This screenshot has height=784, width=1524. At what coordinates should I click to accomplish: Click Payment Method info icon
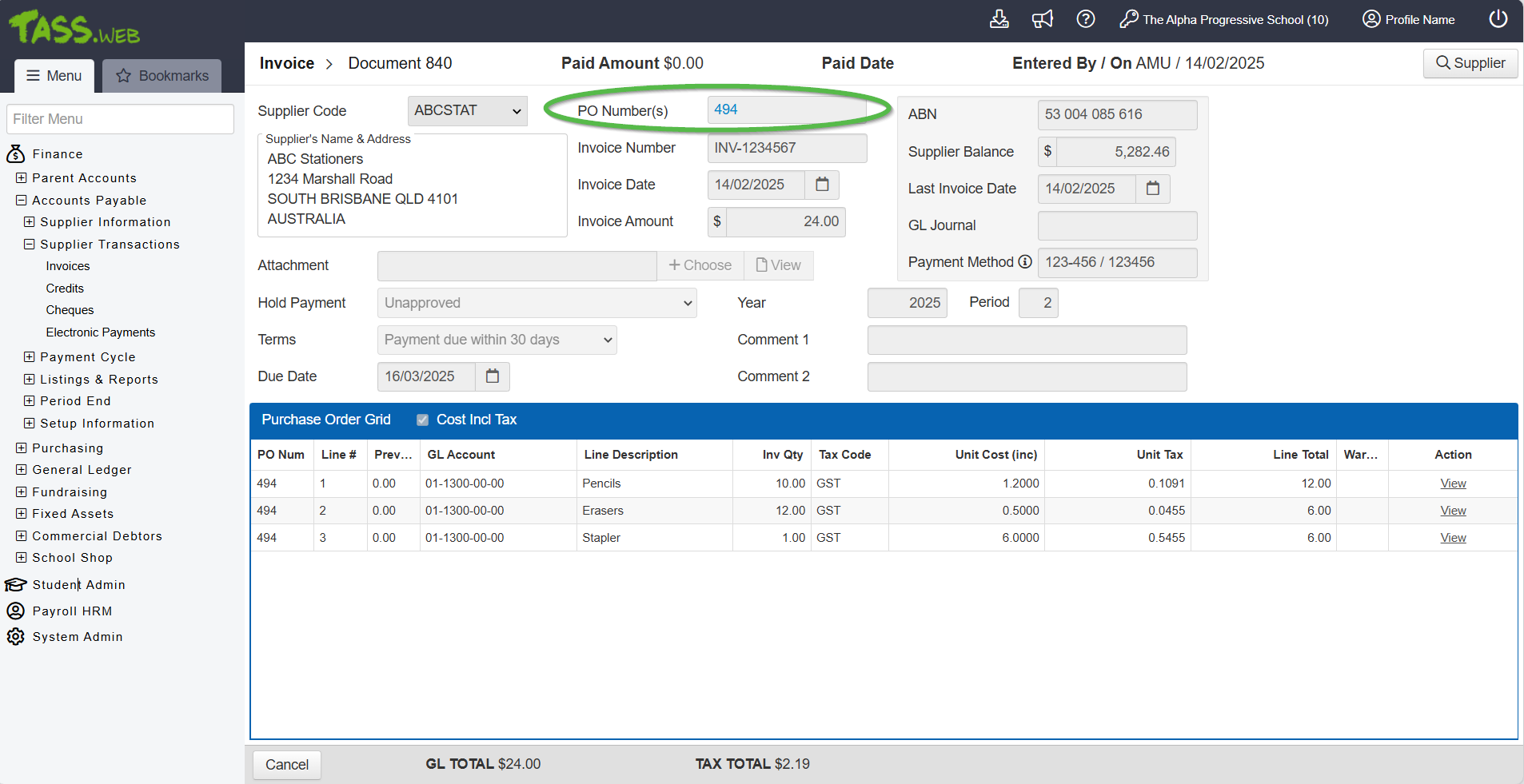(1024, 262)
